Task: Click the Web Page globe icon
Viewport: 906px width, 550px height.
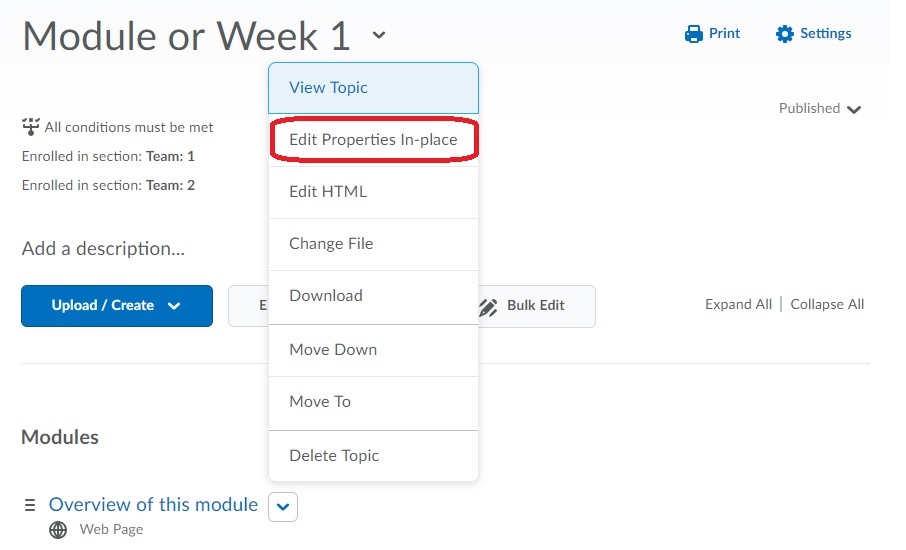Action: (x=59, y=530)
